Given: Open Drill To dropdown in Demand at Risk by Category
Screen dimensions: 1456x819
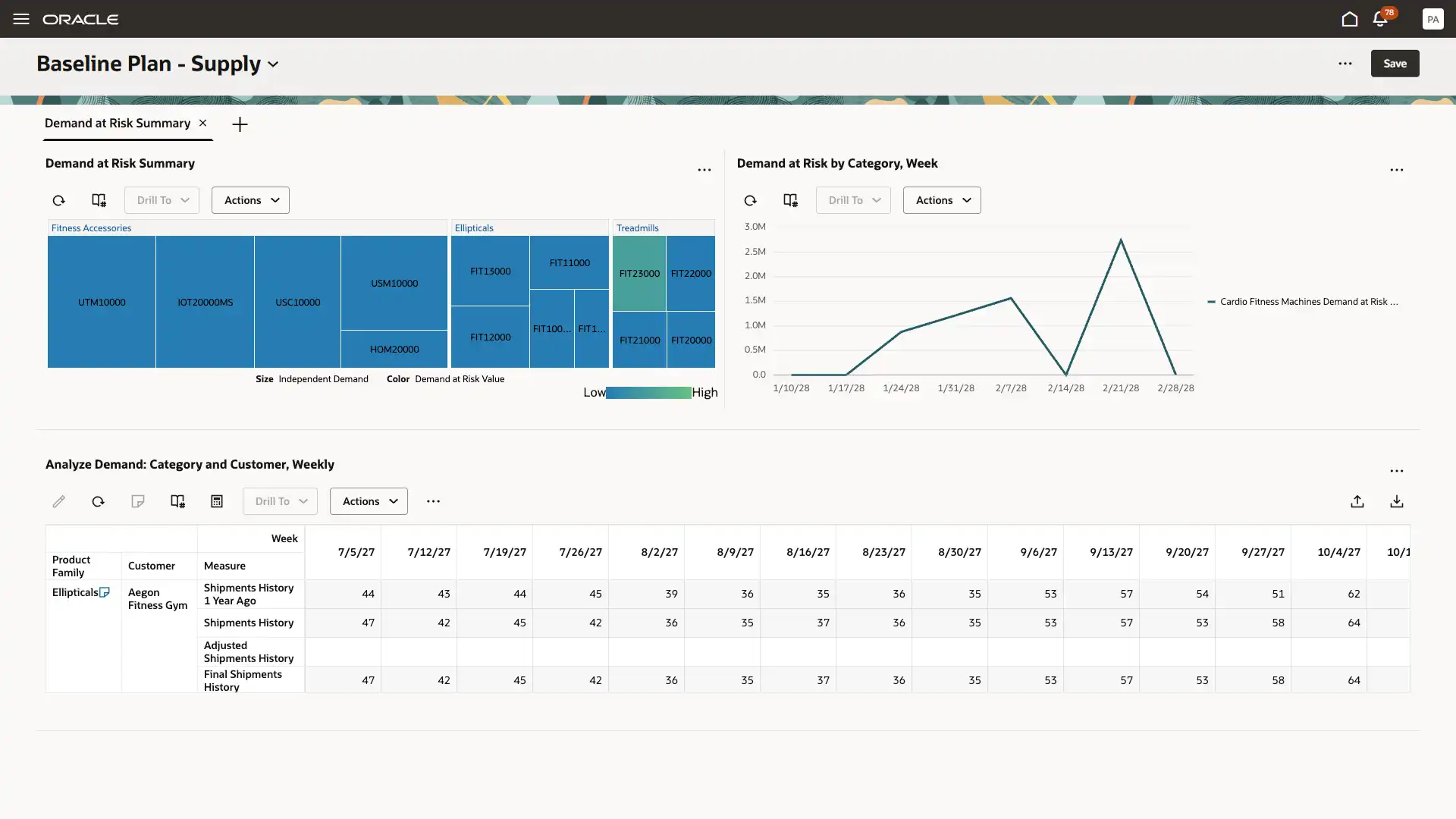Looking at the screenshot, I should [853, 200].
